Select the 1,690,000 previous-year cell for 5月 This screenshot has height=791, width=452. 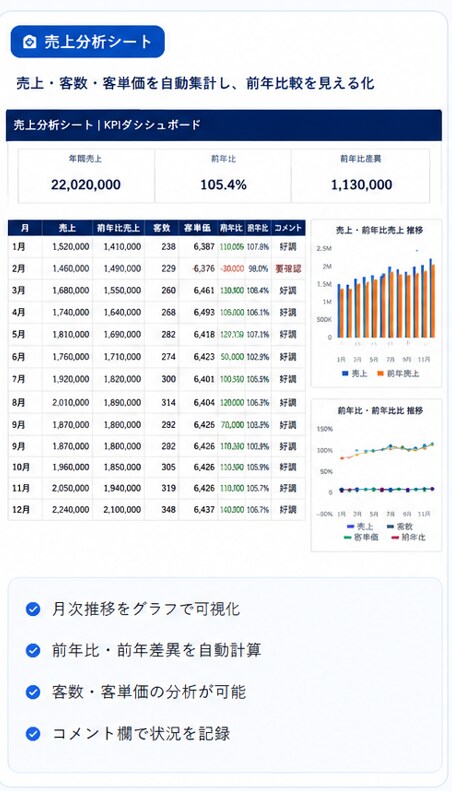[x=123, y=334]
